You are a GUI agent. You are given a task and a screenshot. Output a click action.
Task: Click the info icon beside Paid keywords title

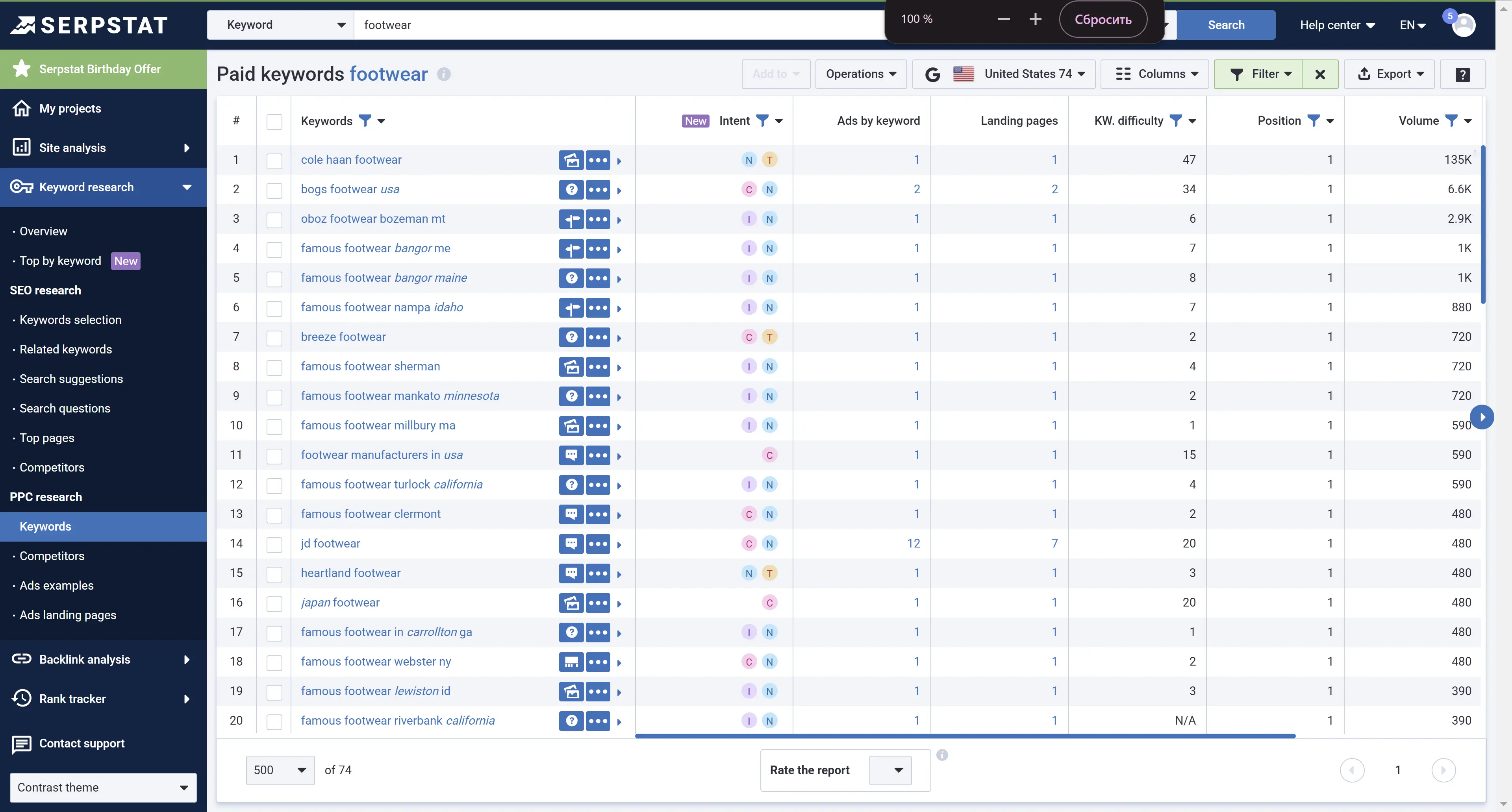[x=444, y=74]
